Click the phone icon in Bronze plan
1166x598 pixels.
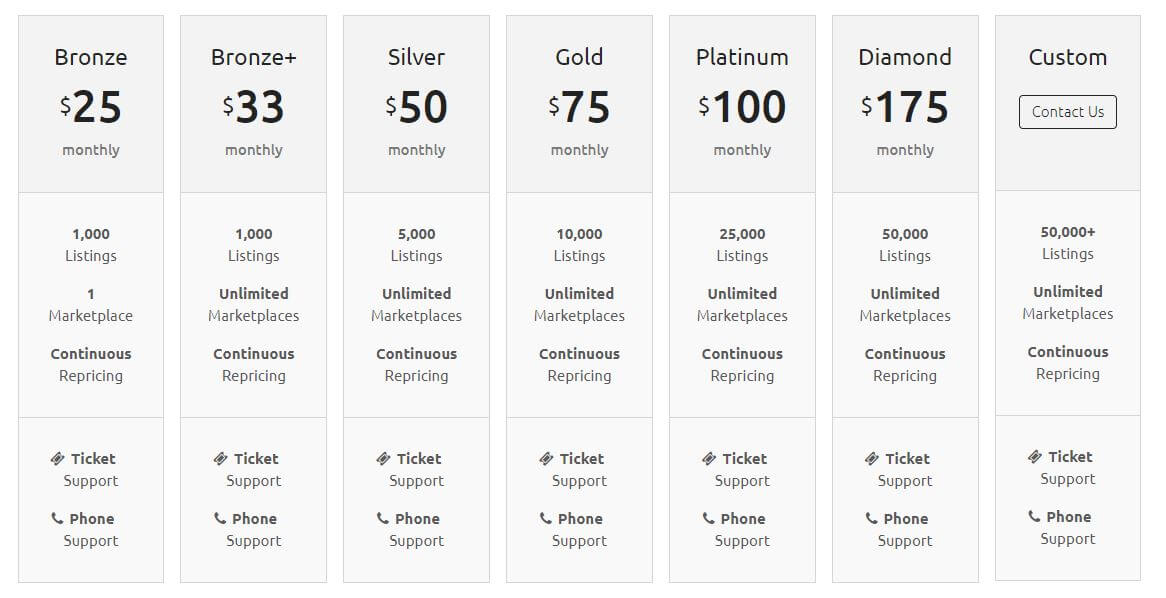point(57,518)
